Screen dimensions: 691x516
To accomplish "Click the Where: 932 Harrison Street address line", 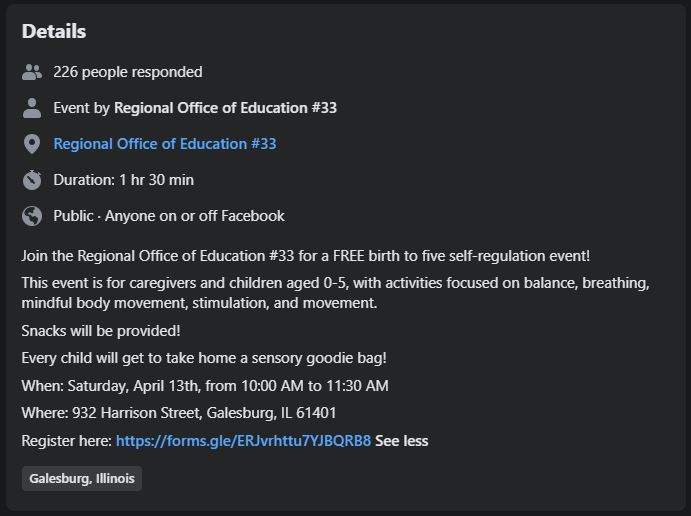I will pyautogui.click(x=178, y=413).
